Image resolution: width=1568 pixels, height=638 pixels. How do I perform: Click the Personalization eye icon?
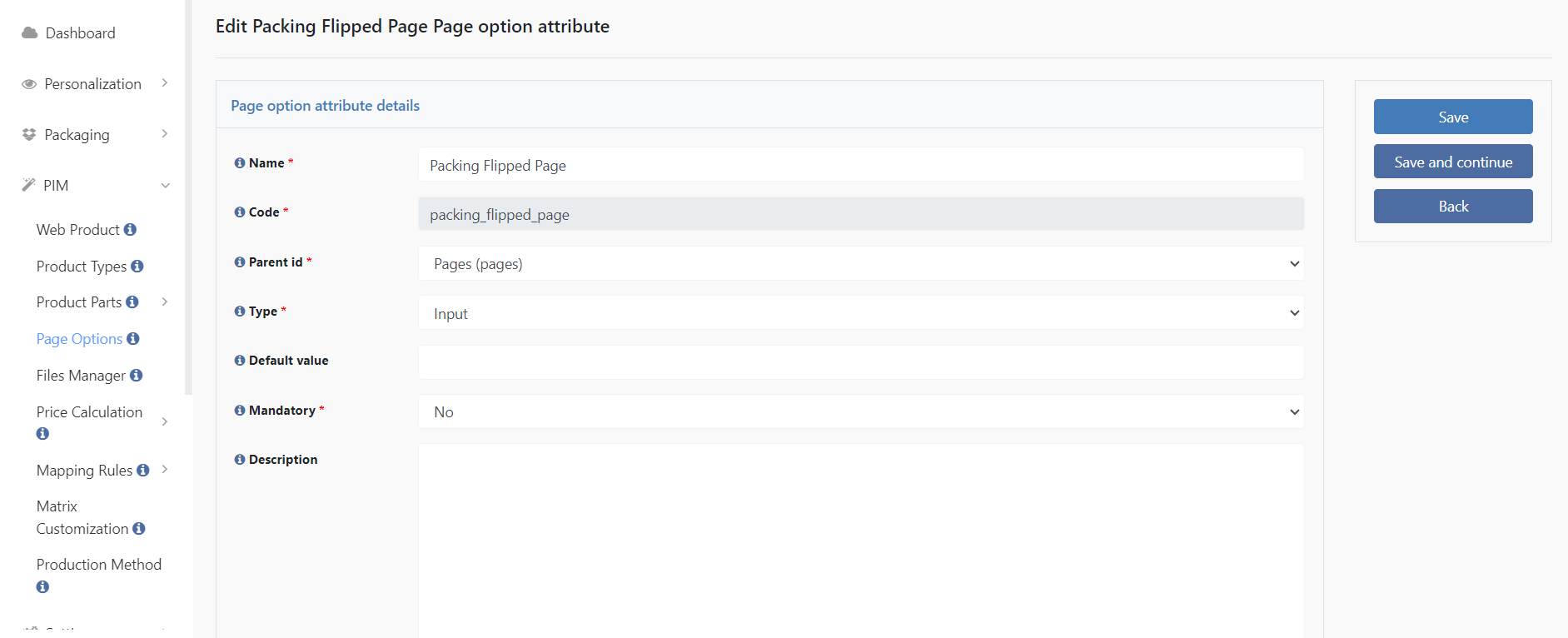(29, 84)
